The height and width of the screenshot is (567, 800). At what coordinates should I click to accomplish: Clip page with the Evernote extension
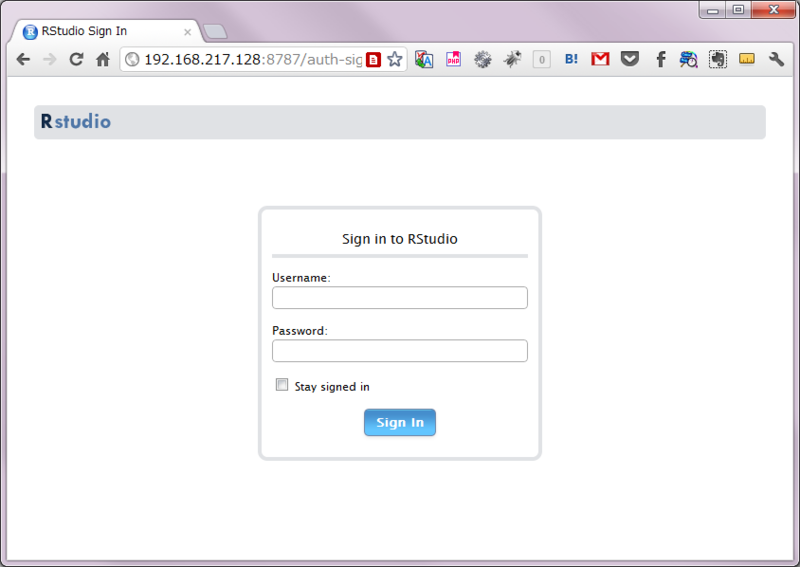click(x=718, y=60)
